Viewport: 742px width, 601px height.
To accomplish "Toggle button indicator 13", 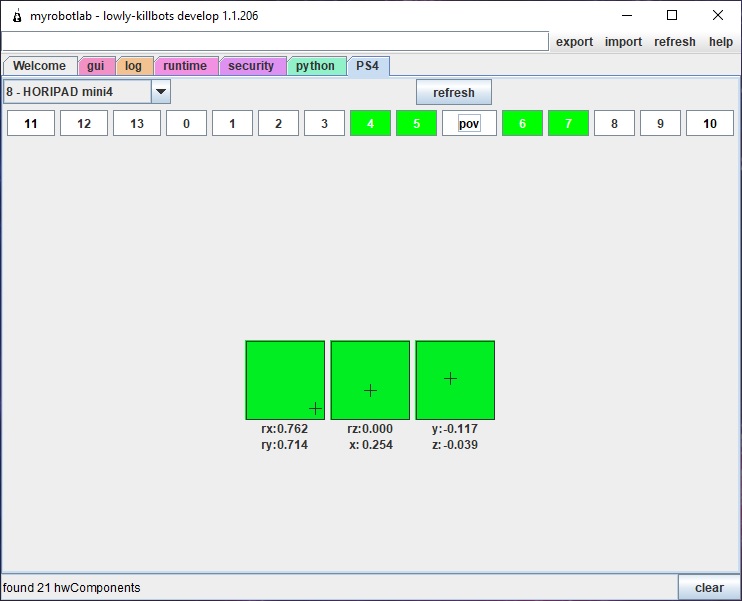I will coord(137,124).
